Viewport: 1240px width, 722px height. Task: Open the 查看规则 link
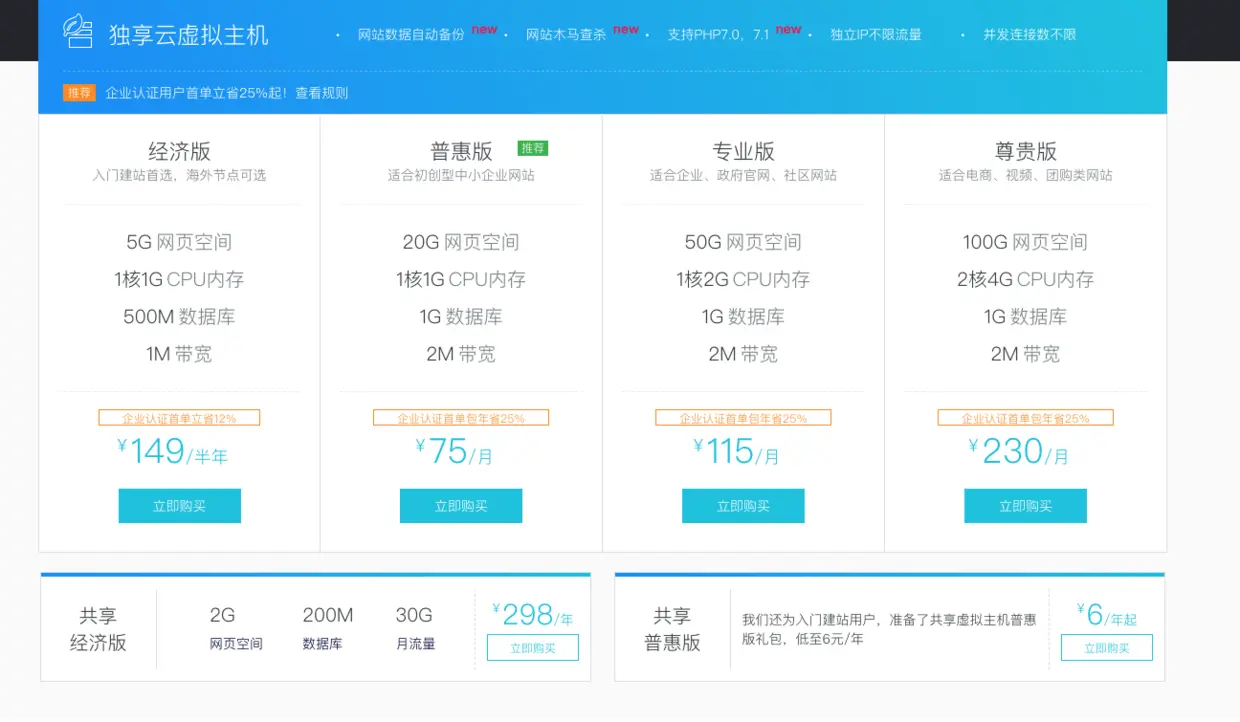click(322, 93)
